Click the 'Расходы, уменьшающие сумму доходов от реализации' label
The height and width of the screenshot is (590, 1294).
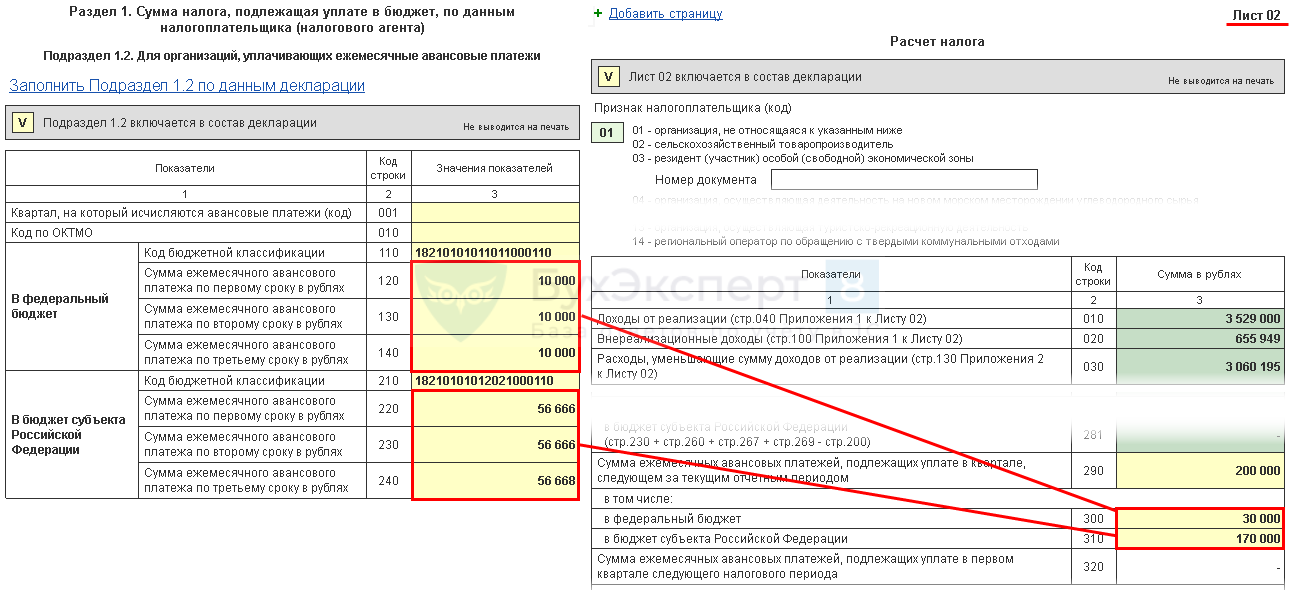(820, 366)
